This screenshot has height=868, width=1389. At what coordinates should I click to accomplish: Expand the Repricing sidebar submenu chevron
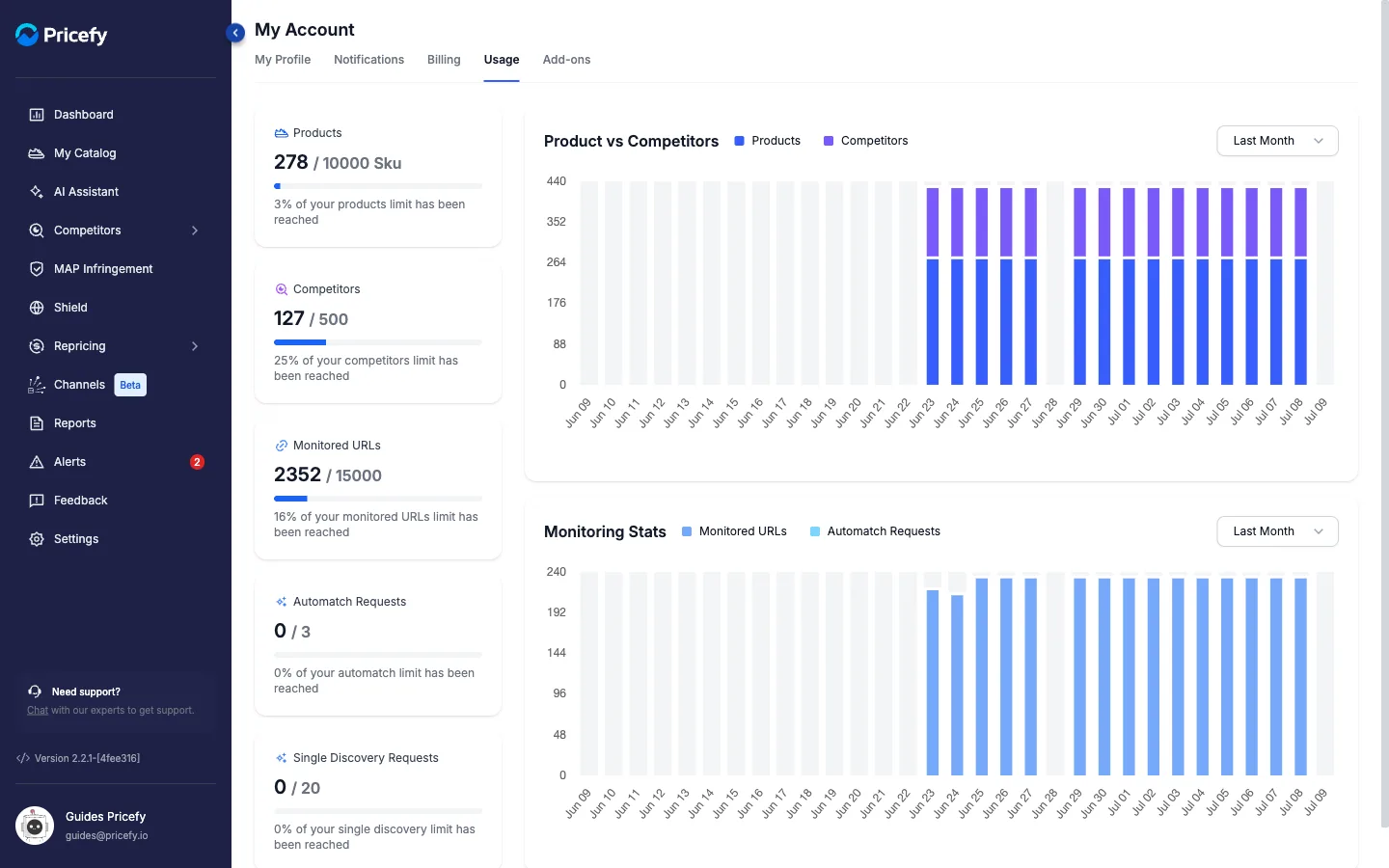195,346
